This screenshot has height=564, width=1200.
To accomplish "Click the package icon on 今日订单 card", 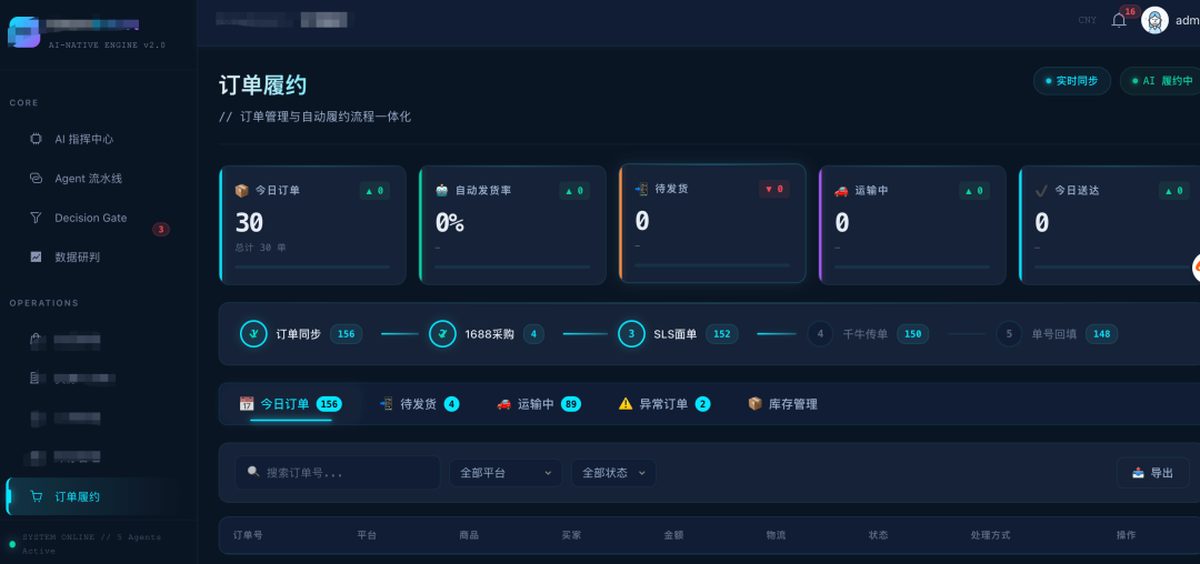I will 241,190.
